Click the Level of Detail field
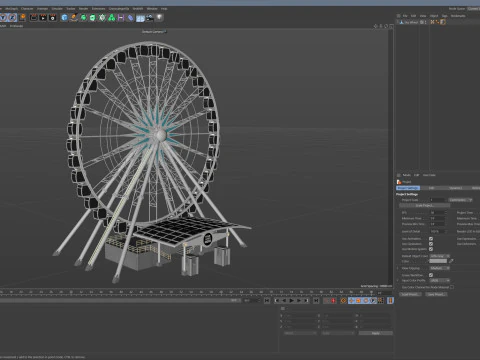480x360 pixels. [x=437, y=231]
